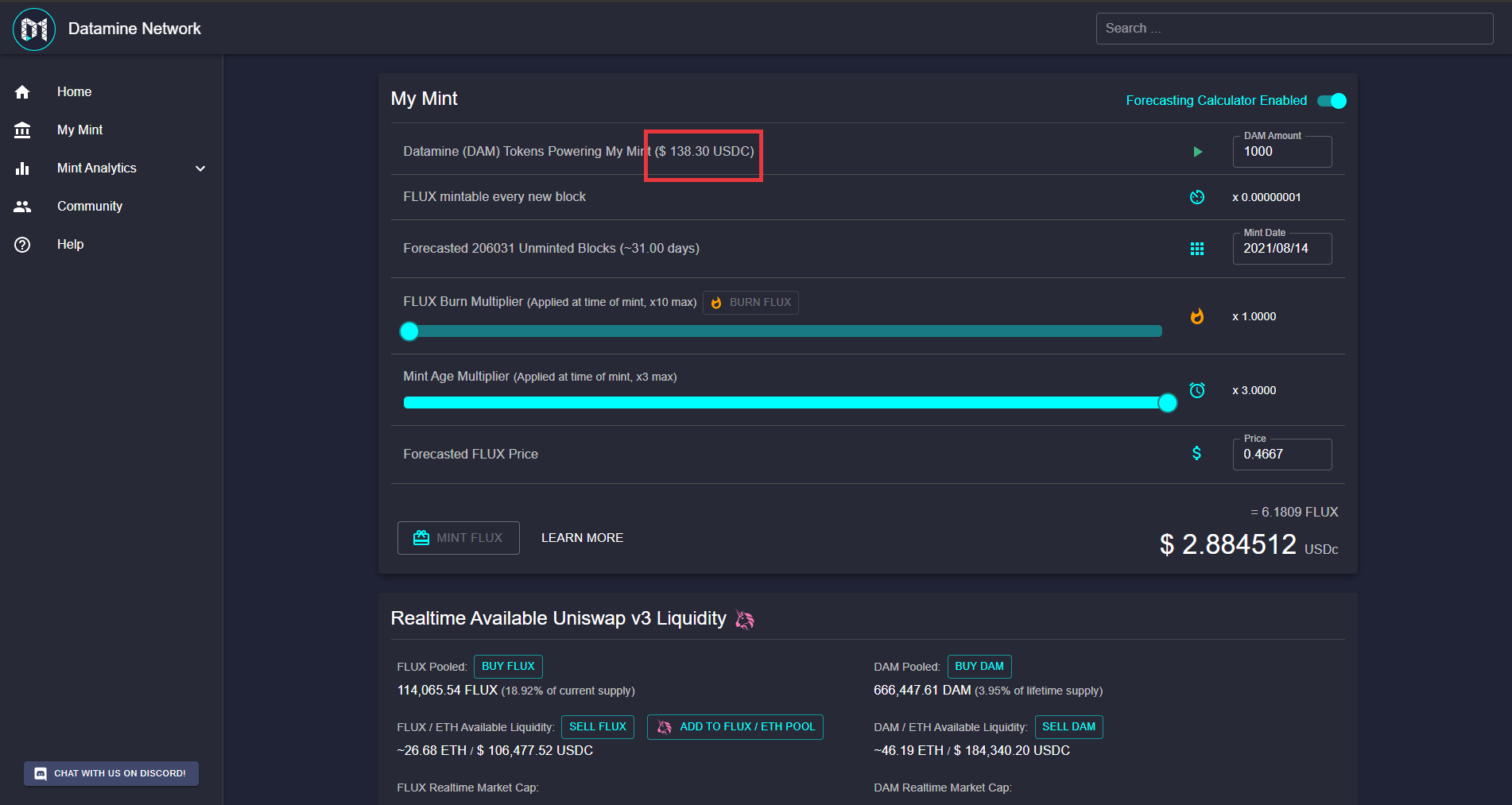Click the Help question mark icon
Viewport: 1512px width, 805px height.
22,245
